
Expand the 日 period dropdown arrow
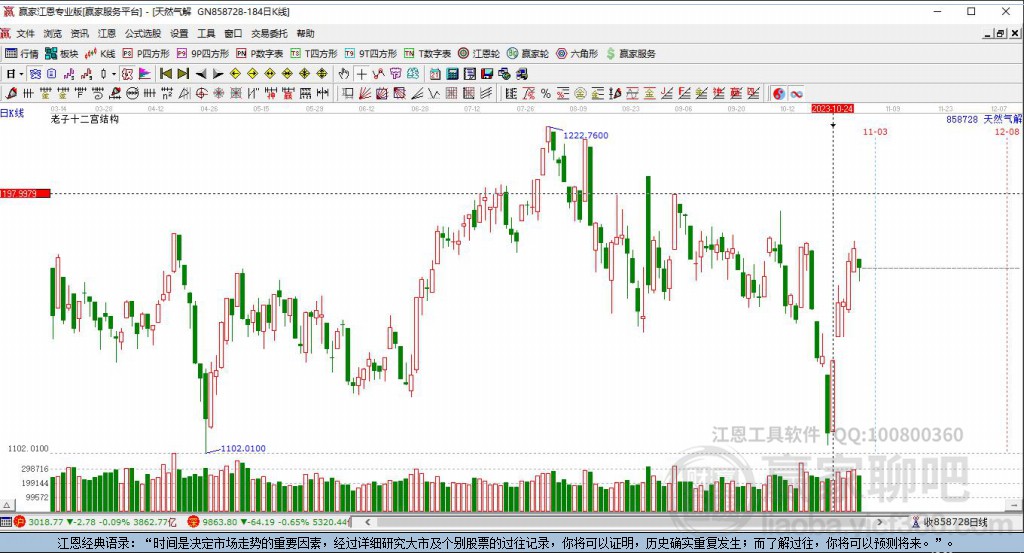(22, 74)
